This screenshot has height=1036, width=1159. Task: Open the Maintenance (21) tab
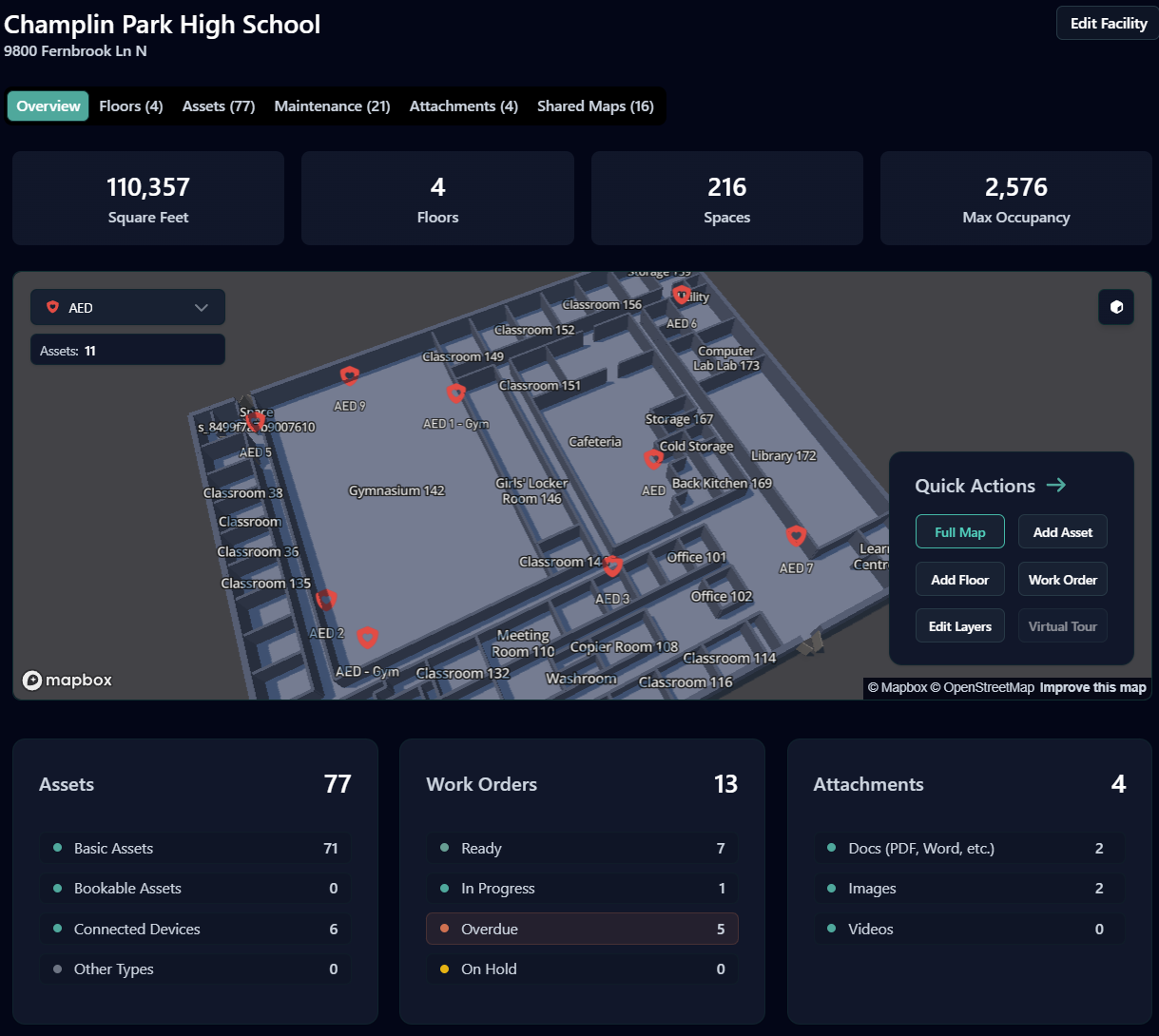332,106
